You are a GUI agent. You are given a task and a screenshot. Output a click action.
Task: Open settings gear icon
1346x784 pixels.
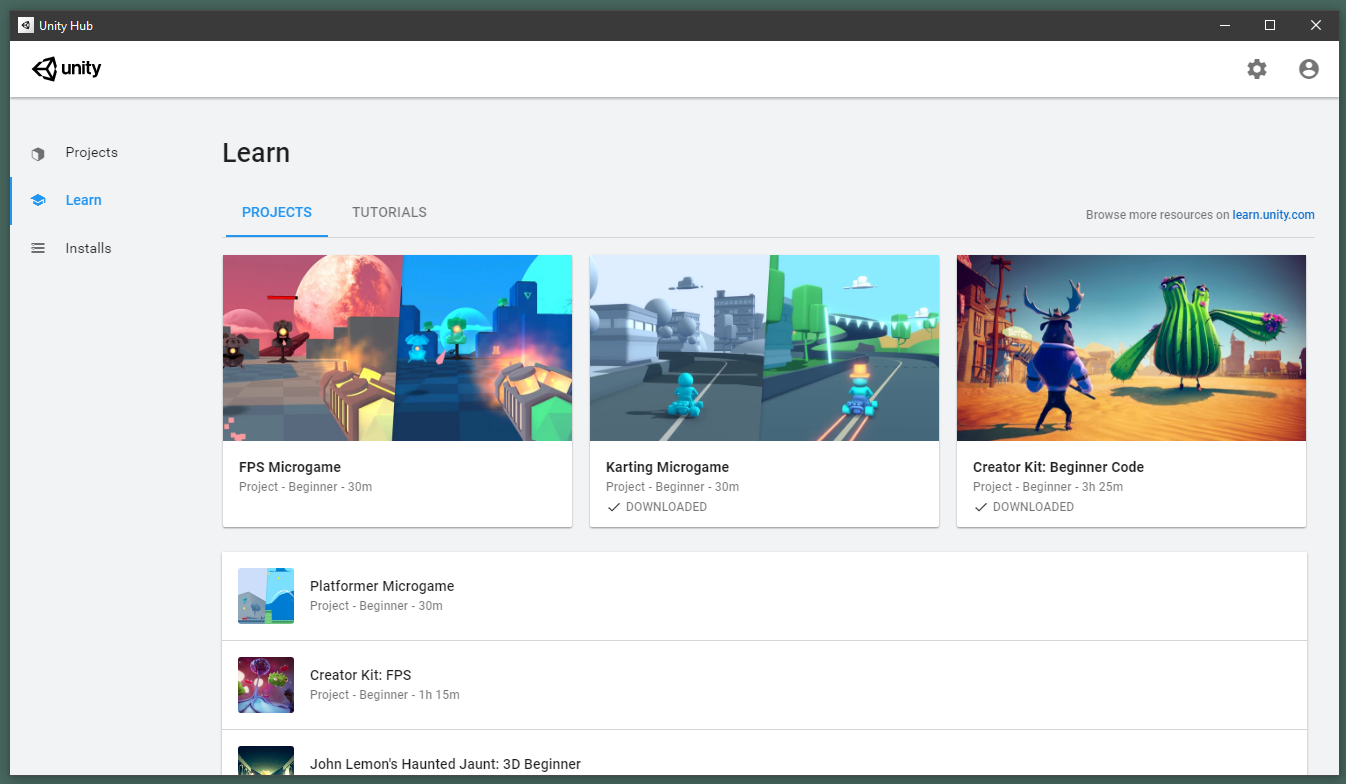click(x=1257, y=69)
